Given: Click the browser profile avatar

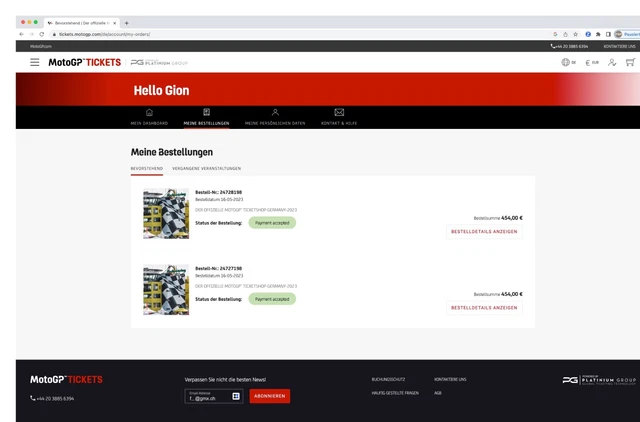Looking at the screenshot, I should 618,34.
